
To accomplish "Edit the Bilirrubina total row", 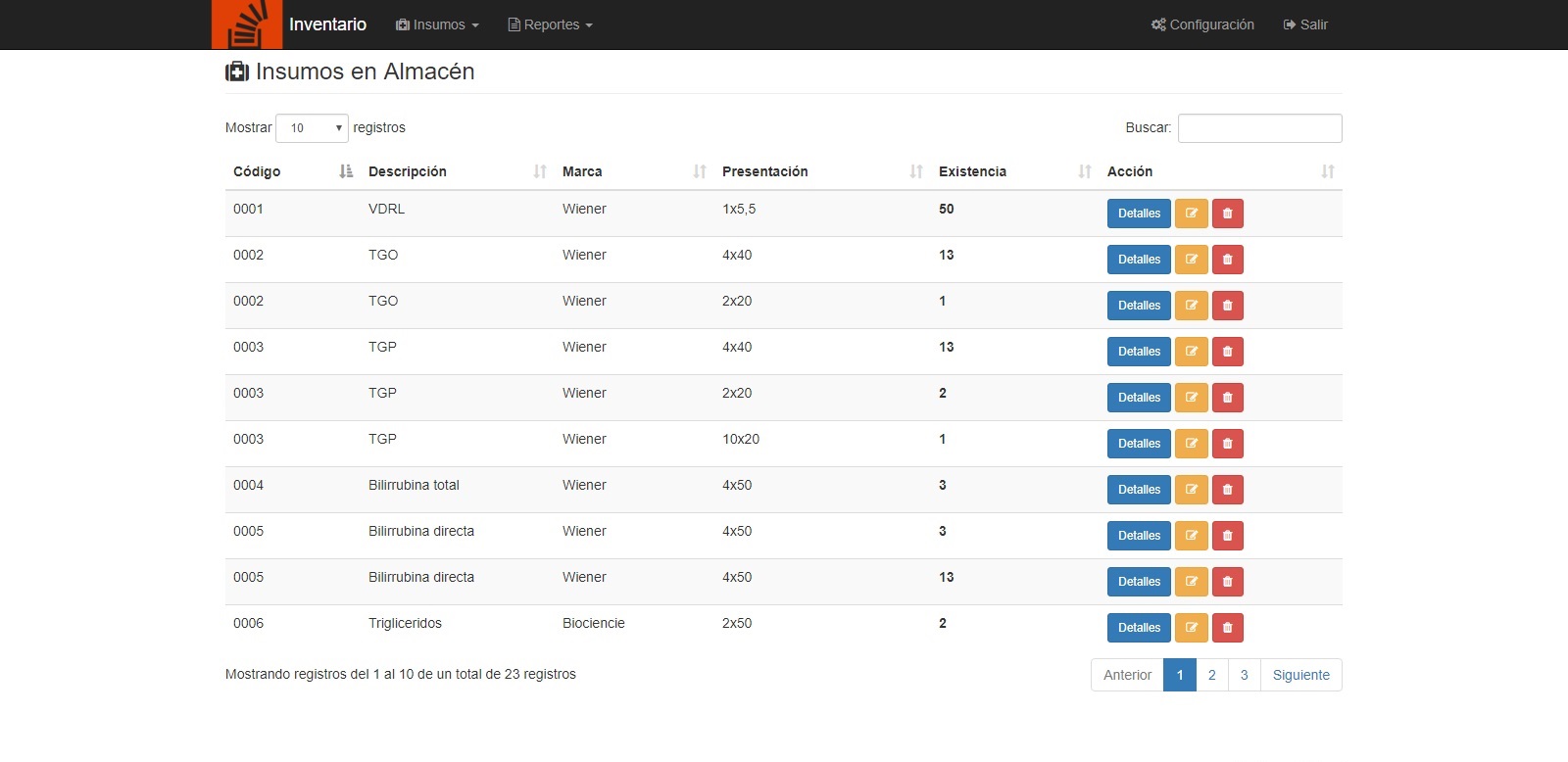I will [x=1192, y=490].
